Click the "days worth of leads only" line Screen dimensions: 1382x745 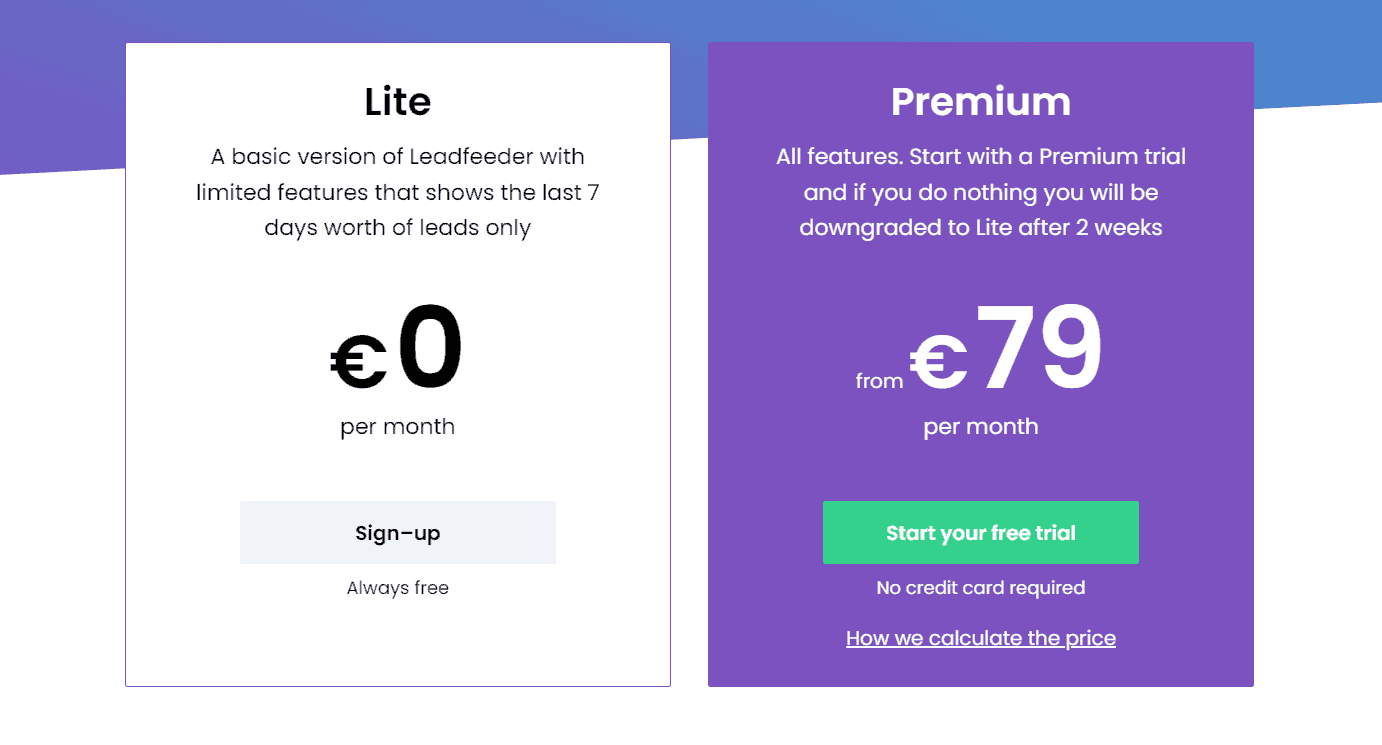397,228
